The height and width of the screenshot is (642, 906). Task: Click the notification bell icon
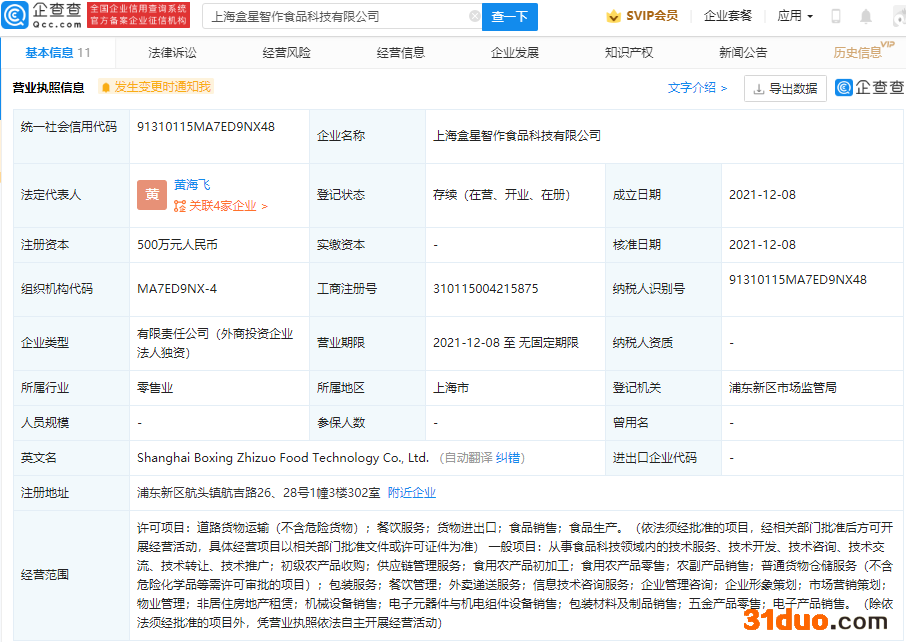[866, 17]
